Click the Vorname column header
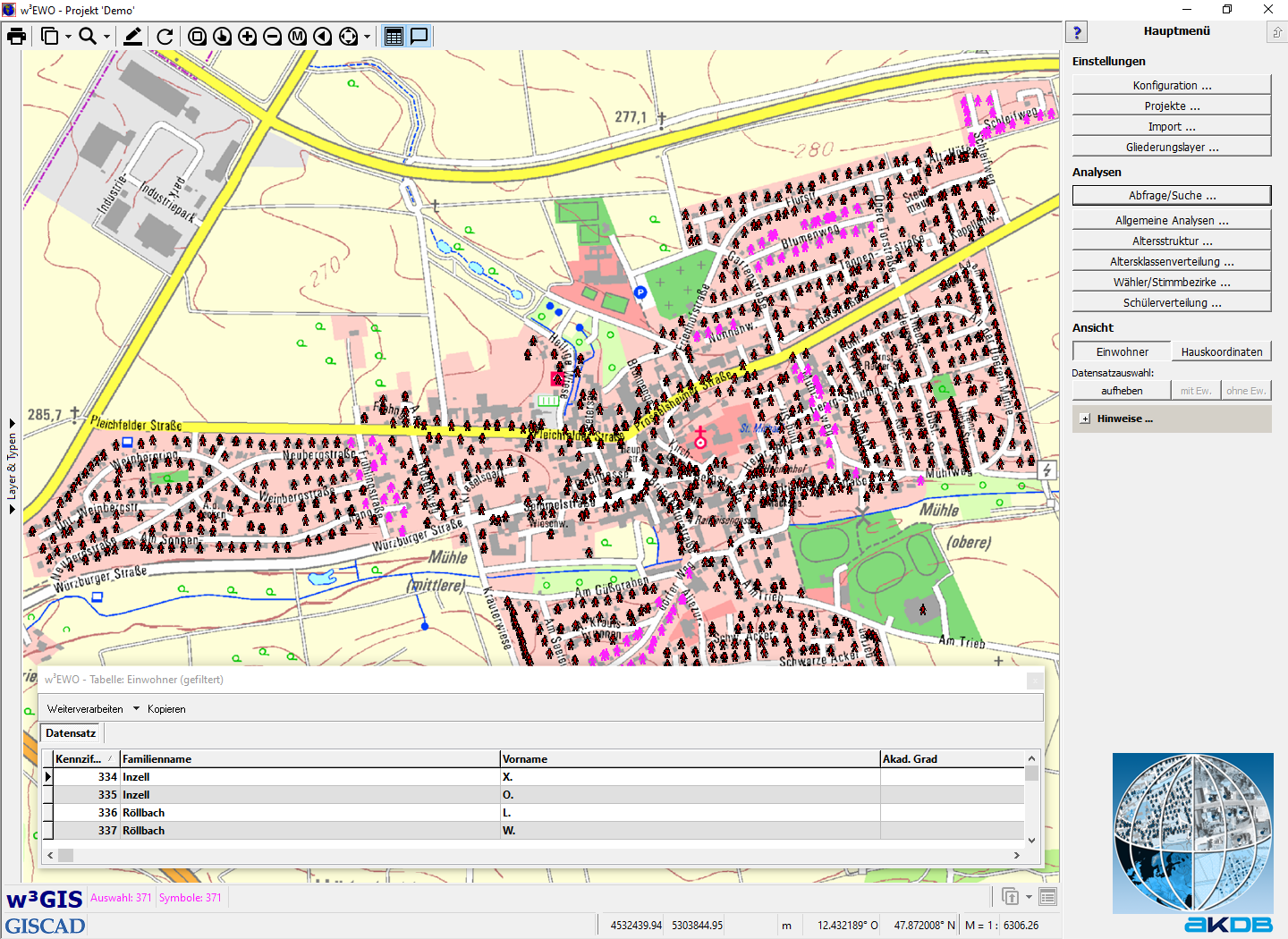This screenshot has width=1288, height=939. point(690,758)
